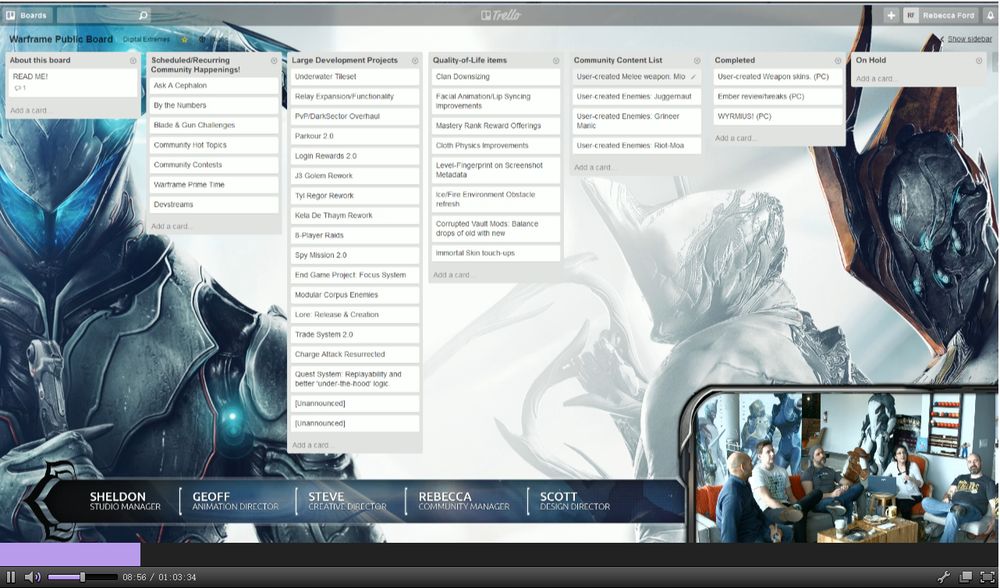Open the Spy Mission 2.0 card
This screenshot has width=1000, height=588.
(355, 255)
